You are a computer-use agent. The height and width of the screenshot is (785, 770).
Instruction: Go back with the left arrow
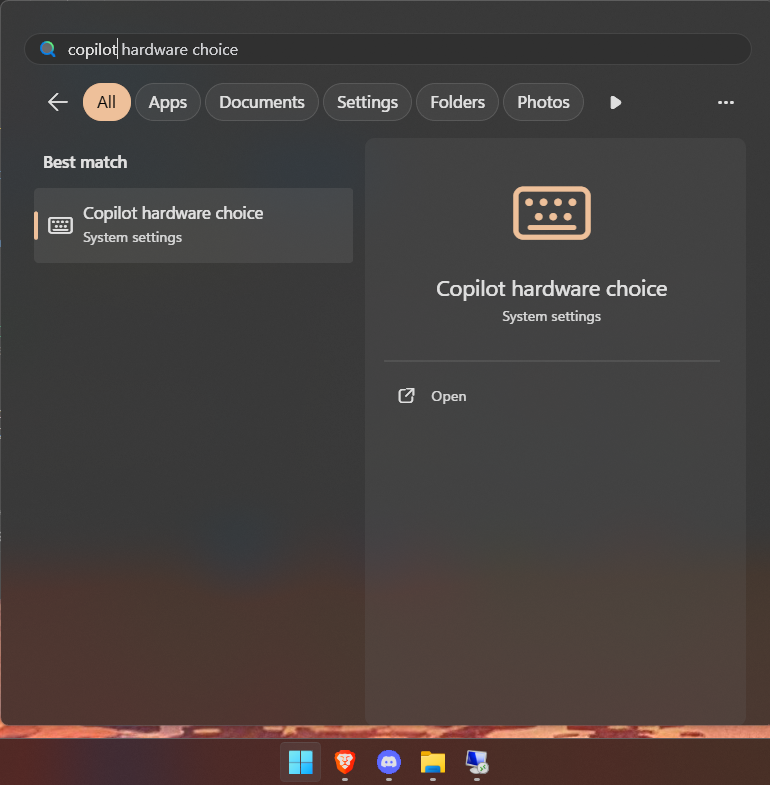pos(58,102)
